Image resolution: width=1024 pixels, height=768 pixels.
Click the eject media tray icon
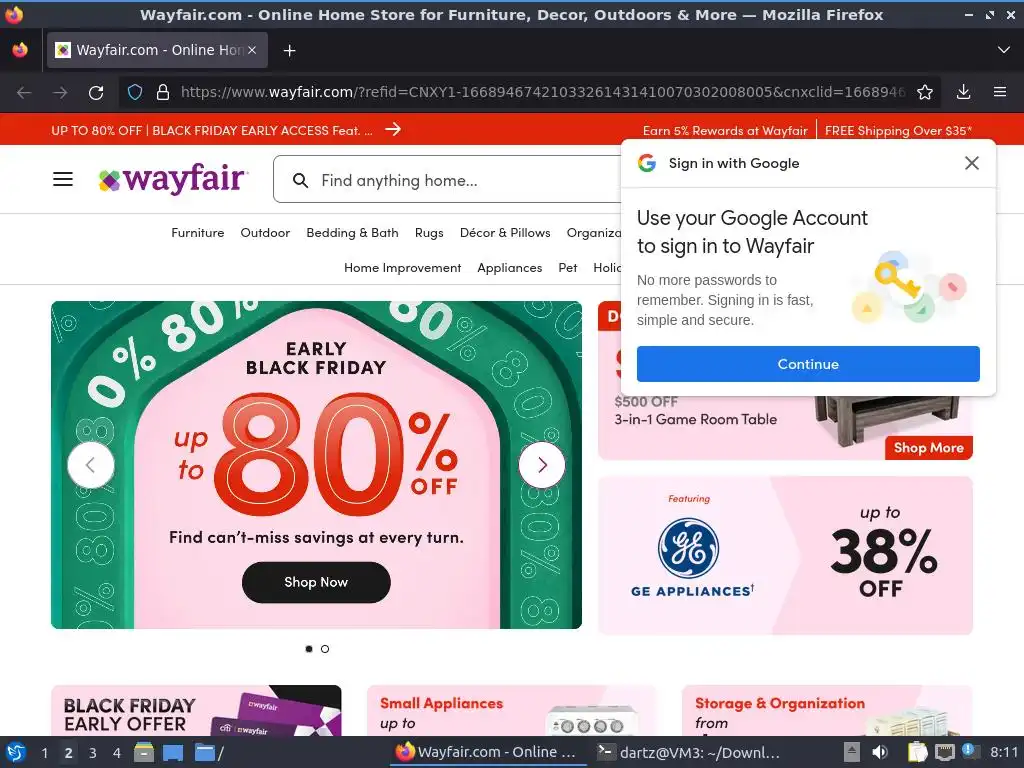point(852,752)
